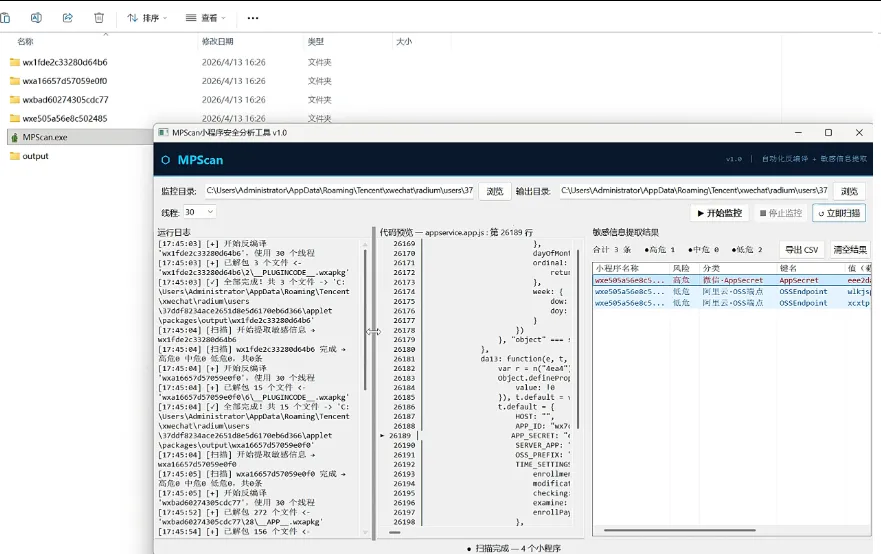Viewport: 881px width, 554px height.
Task: Click the ●低危 2 count label
Action: [747, 249]
